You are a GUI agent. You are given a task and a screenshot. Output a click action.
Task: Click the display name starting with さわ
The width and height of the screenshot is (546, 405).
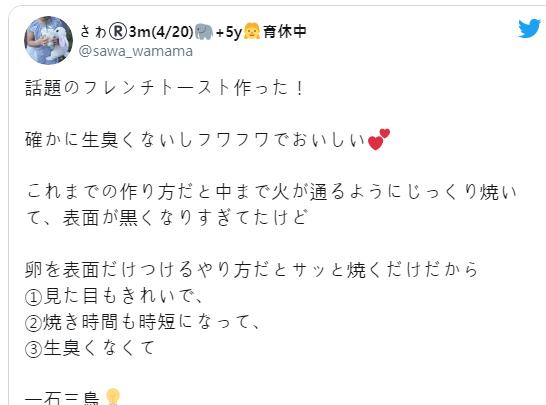tap(193, 32)
